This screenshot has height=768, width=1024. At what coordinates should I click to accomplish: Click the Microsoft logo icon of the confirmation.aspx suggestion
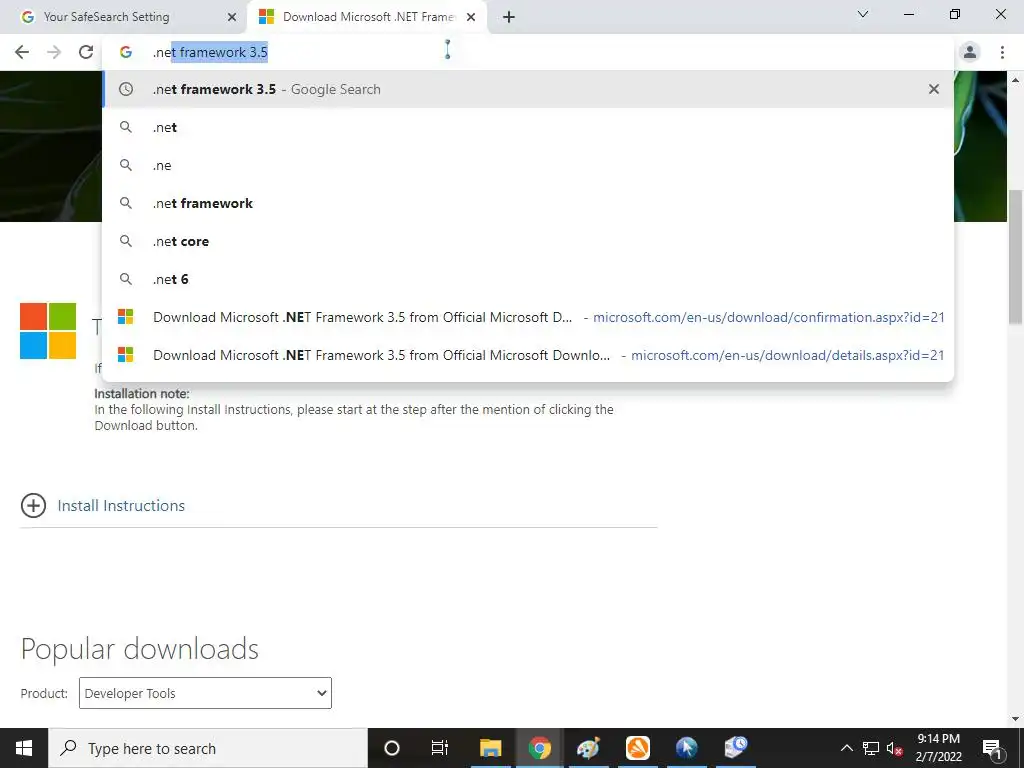coord(125,317)
